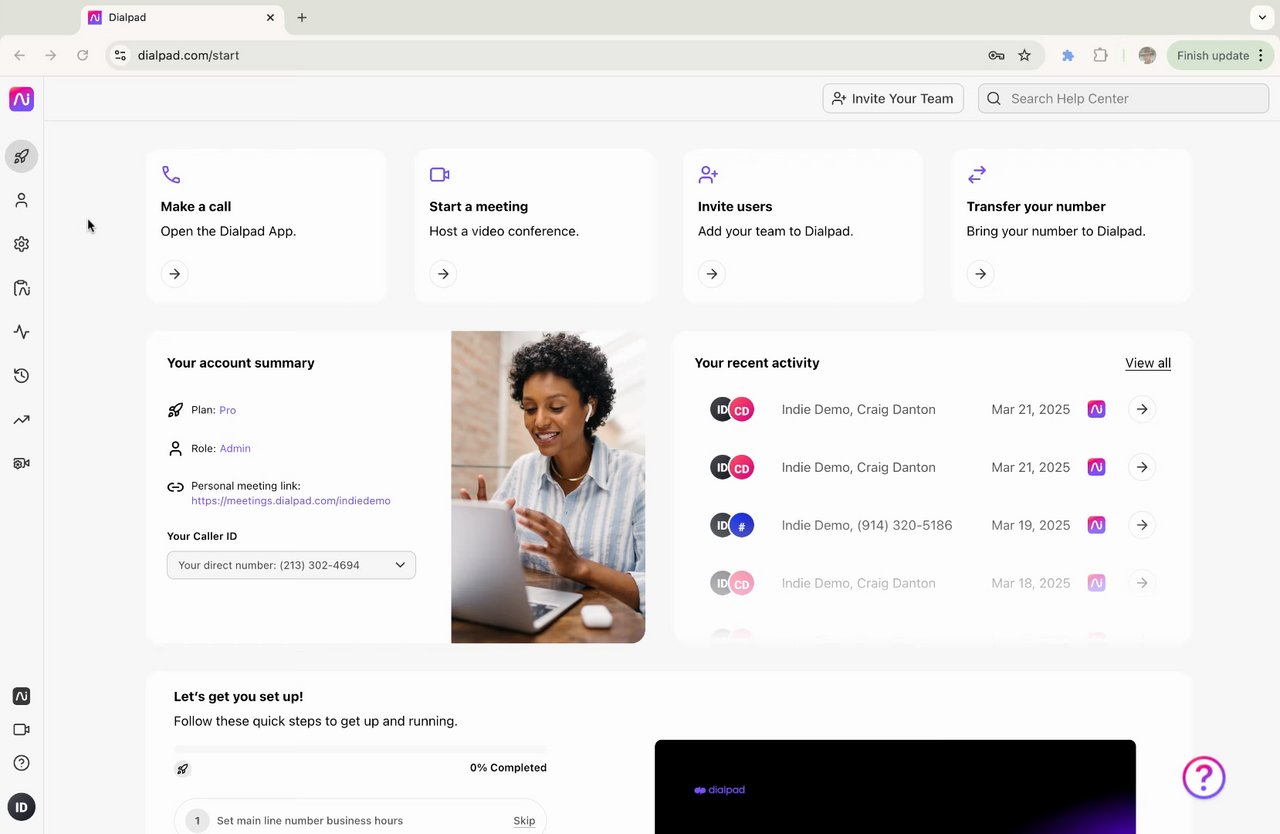Open the pulse activity icon in sidebar
The width and height of the screenshot is (1280, 834).
[x=21, y=332]
